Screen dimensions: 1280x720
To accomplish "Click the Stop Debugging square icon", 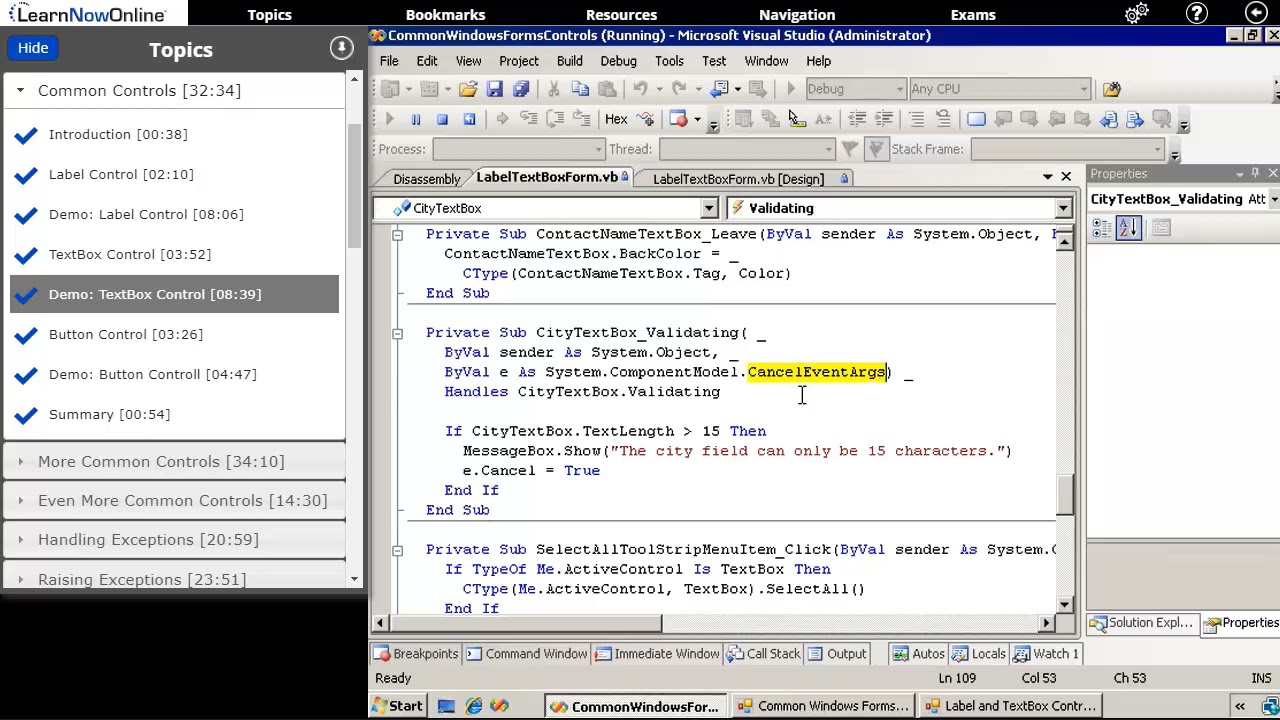I will tap(442, 119).
